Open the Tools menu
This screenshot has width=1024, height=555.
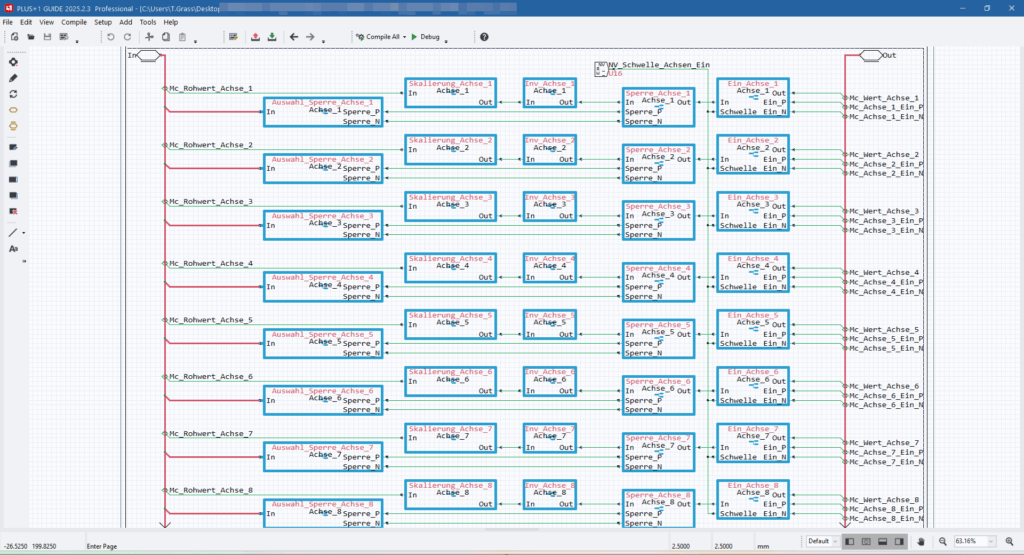coord(148,21)
